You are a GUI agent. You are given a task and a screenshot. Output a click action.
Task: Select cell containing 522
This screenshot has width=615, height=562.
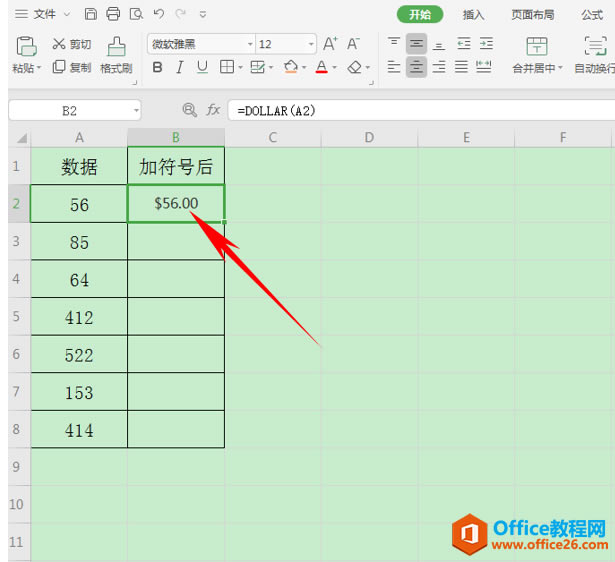coord(79,354)
